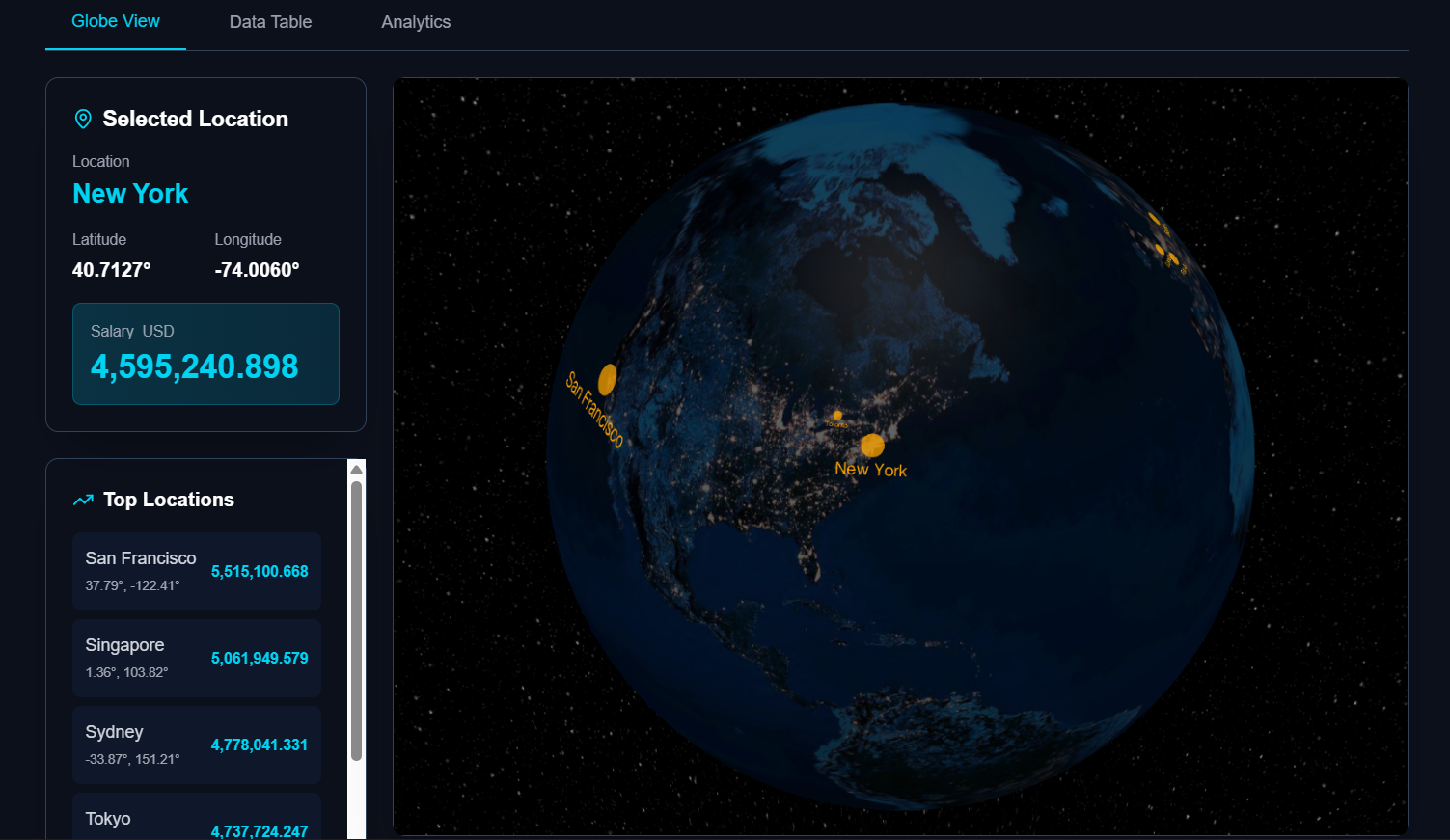The image size is (1450, 840).
Task: Open the Analytics tab
Action: 416,22
